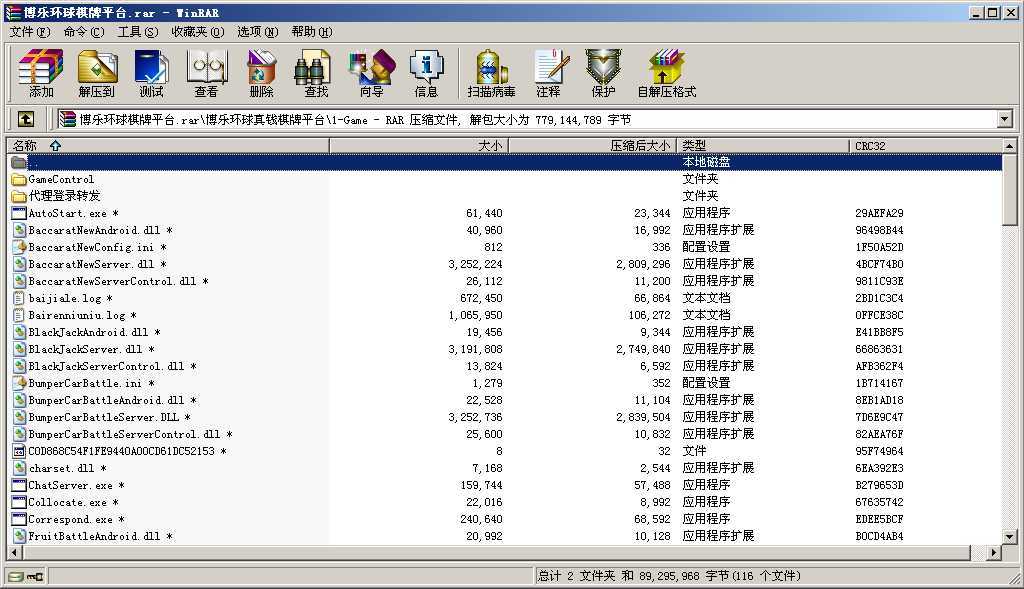Screen dimensions: 1024x589
Task: Expand the archive path dropdown arrow
Action: point(1005,119)
